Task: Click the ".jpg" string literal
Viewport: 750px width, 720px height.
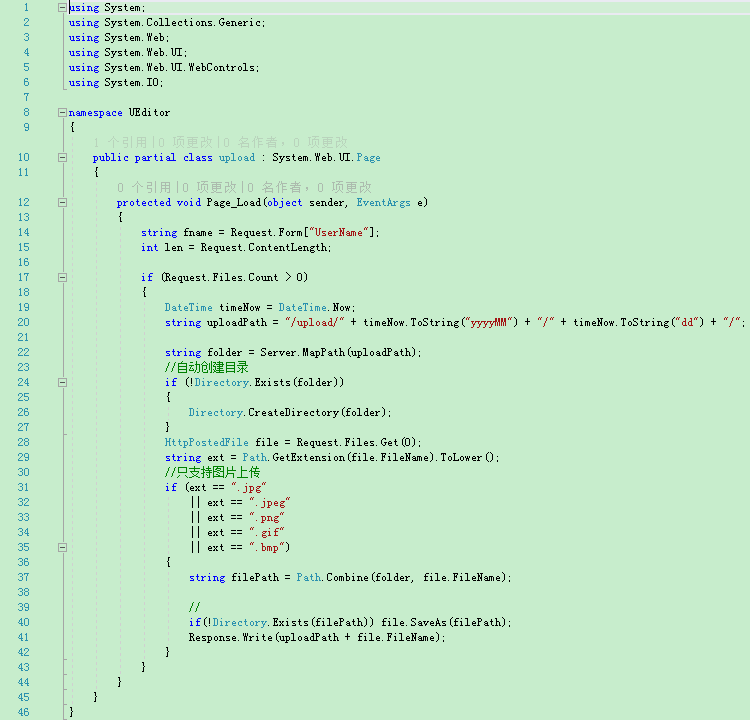Action: coord(248,487)
